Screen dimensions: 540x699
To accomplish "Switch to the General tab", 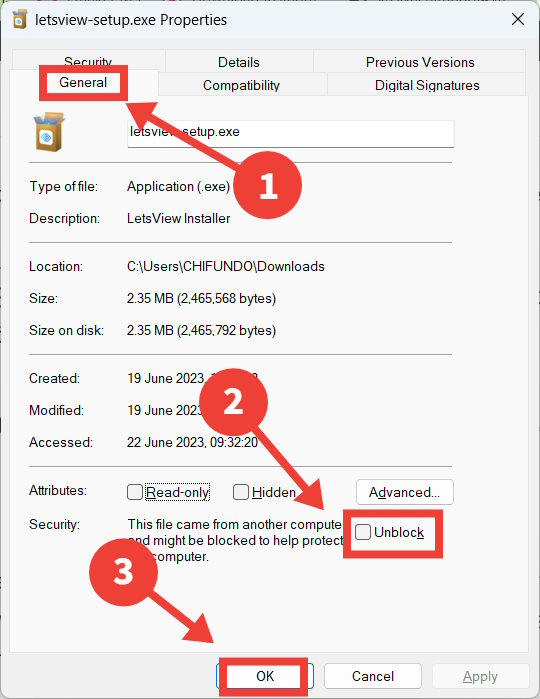I will pyautogui.click(x=83, y=82).
